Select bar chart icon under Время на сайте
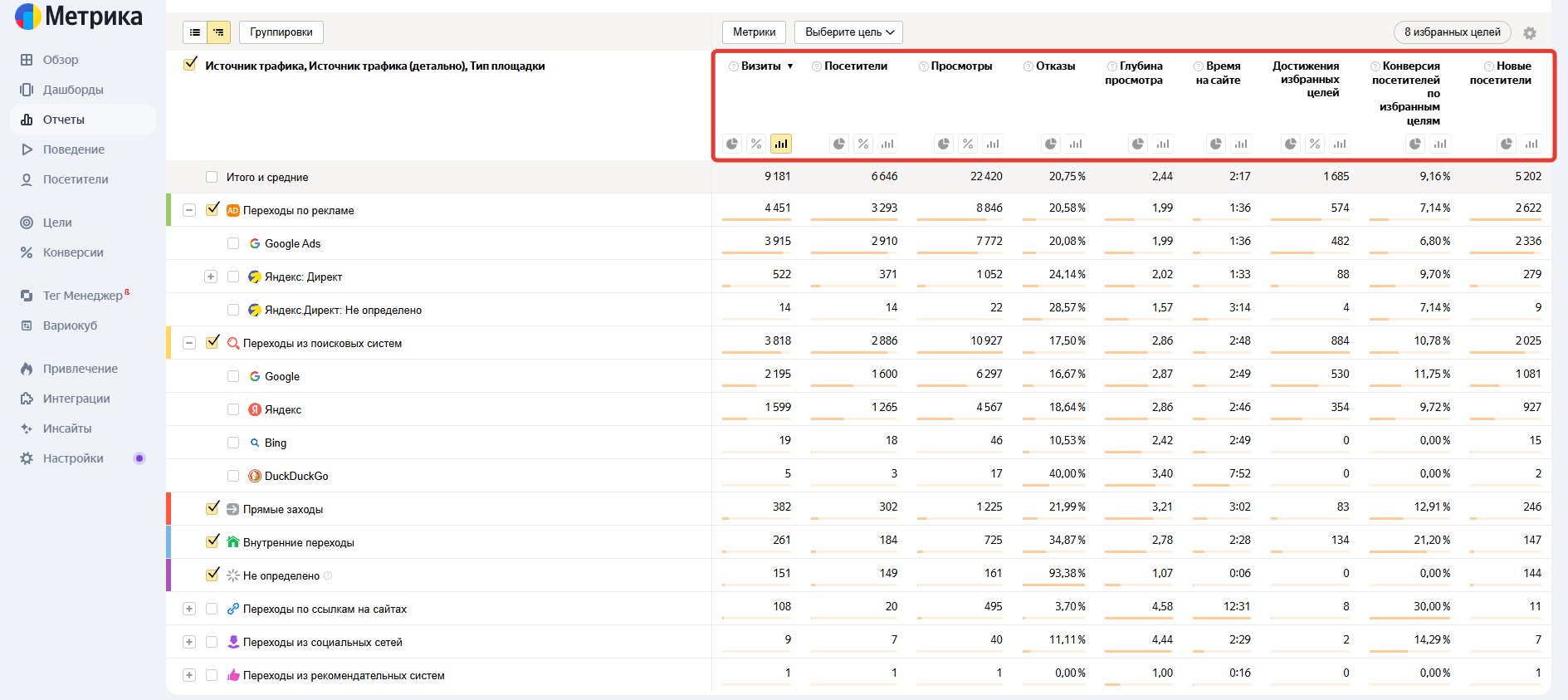This screenshot has height=700, width=1568. pyautogui.click(x=1241, y=144)
